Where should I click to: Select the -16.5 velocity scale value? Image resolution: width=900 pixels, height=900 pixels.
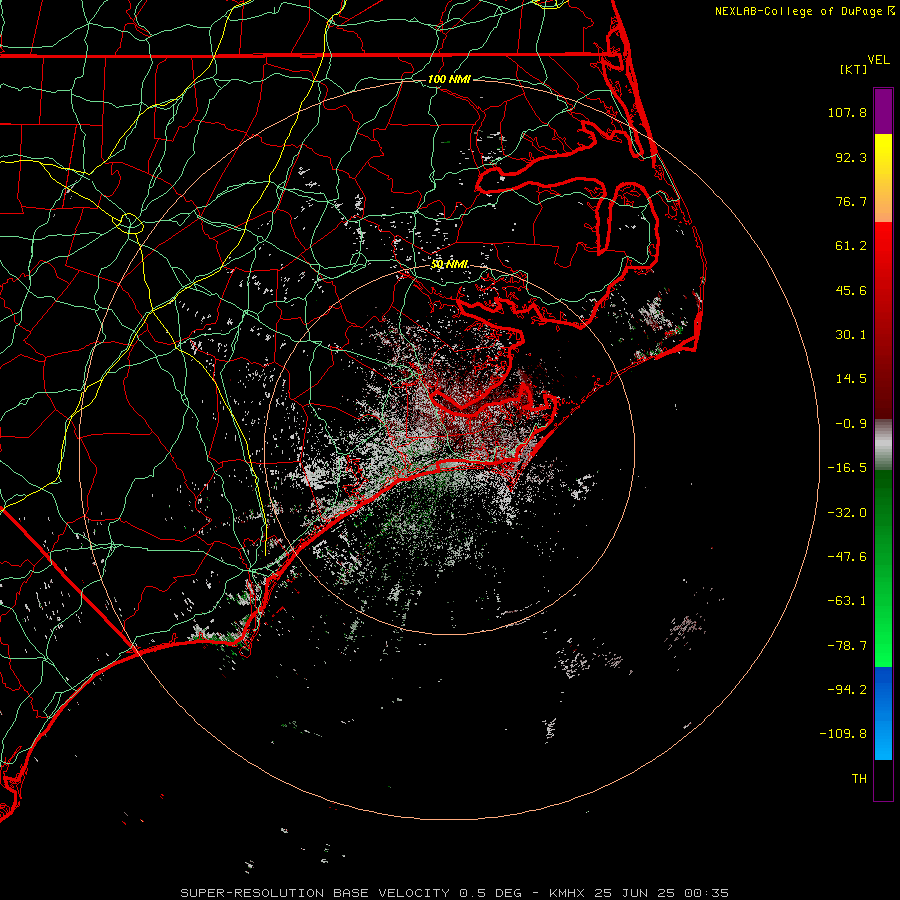point(847,468)
